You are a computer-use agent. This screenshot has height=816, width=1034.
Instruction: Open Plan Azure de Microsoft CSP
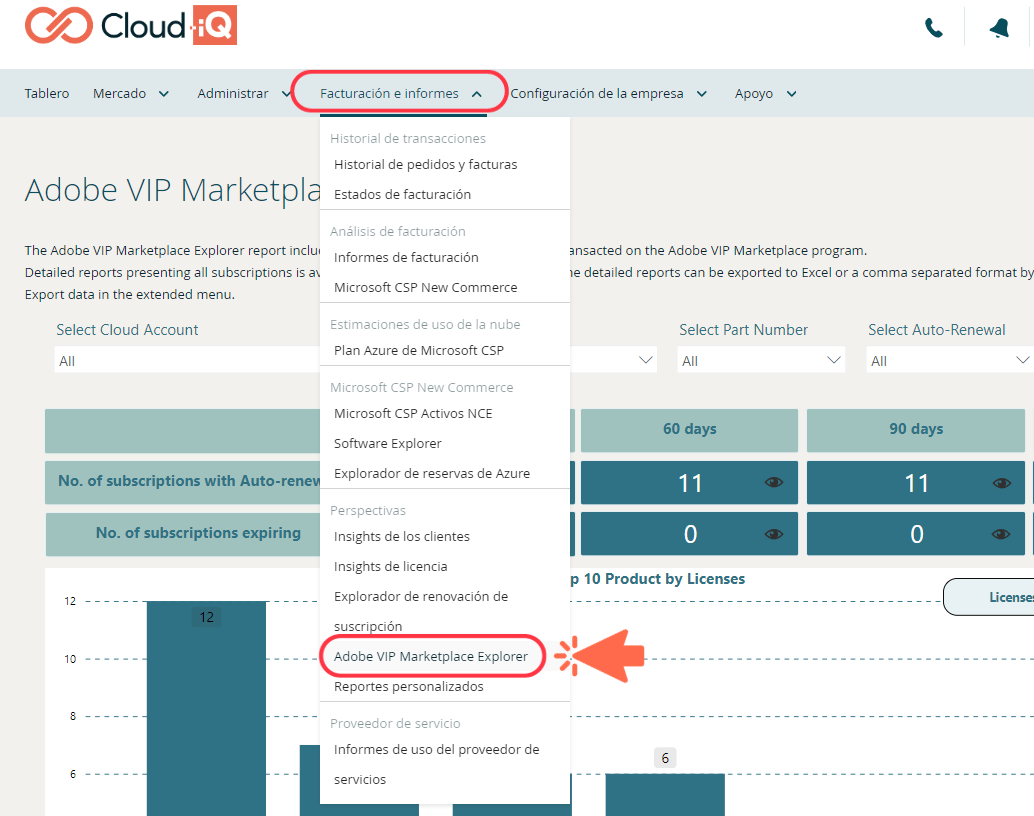point(419,350)
